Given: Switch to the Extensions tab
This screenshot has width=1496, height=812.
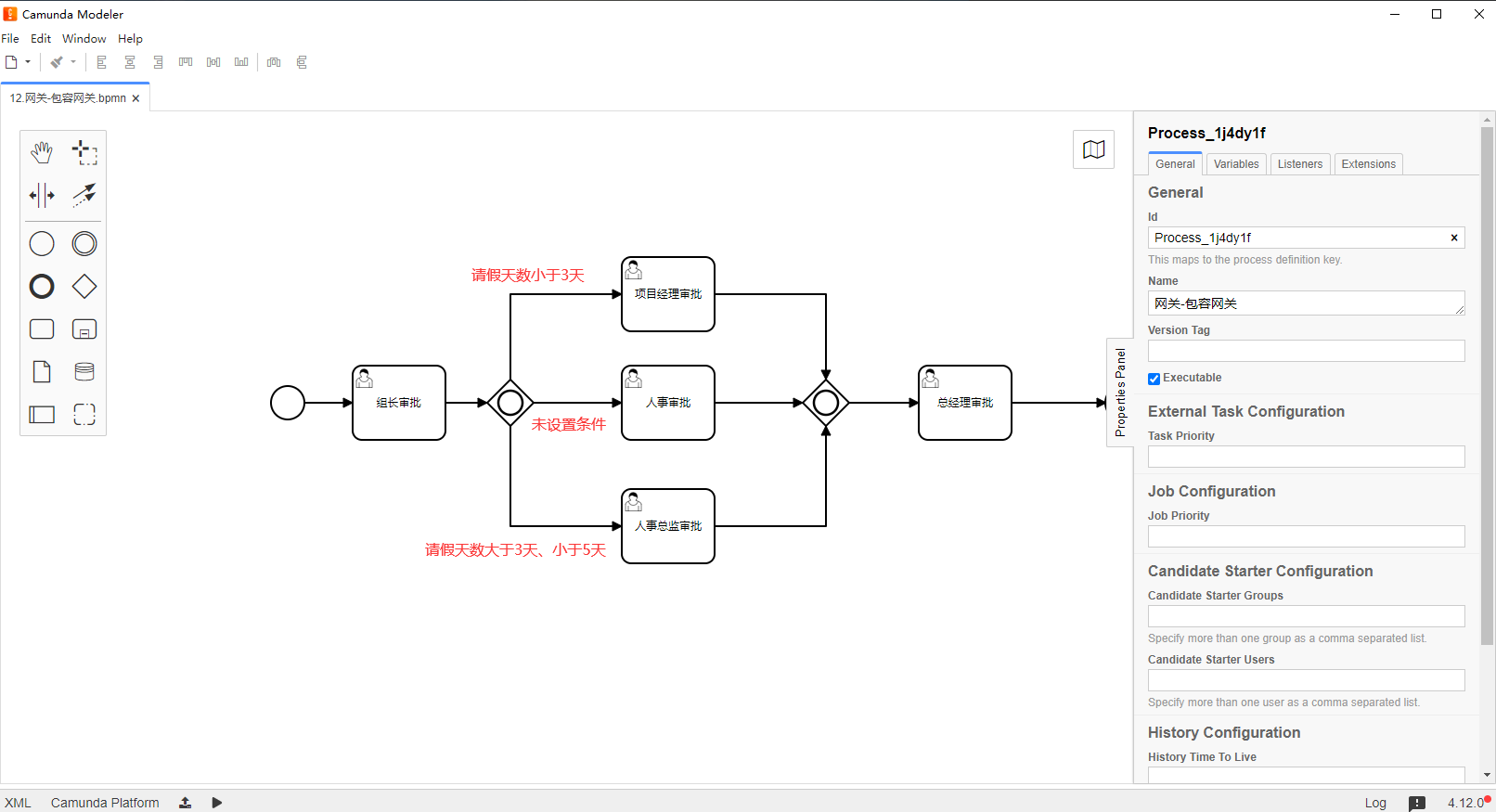Looking at the screenshot, I should coord(1368,164).
